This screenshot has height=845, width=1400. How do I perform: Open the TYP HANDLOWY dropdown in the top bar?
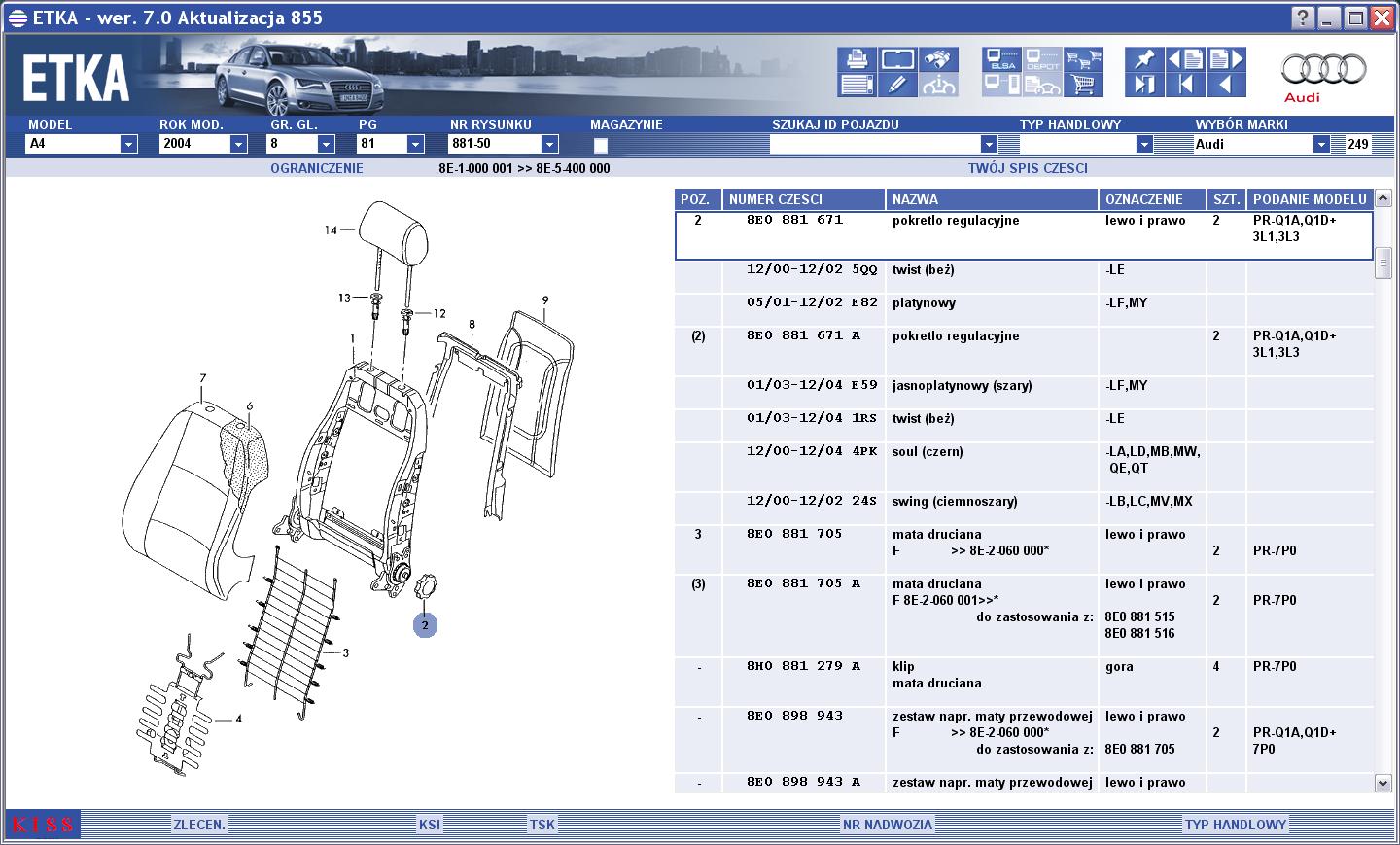tap(1144, 144)
